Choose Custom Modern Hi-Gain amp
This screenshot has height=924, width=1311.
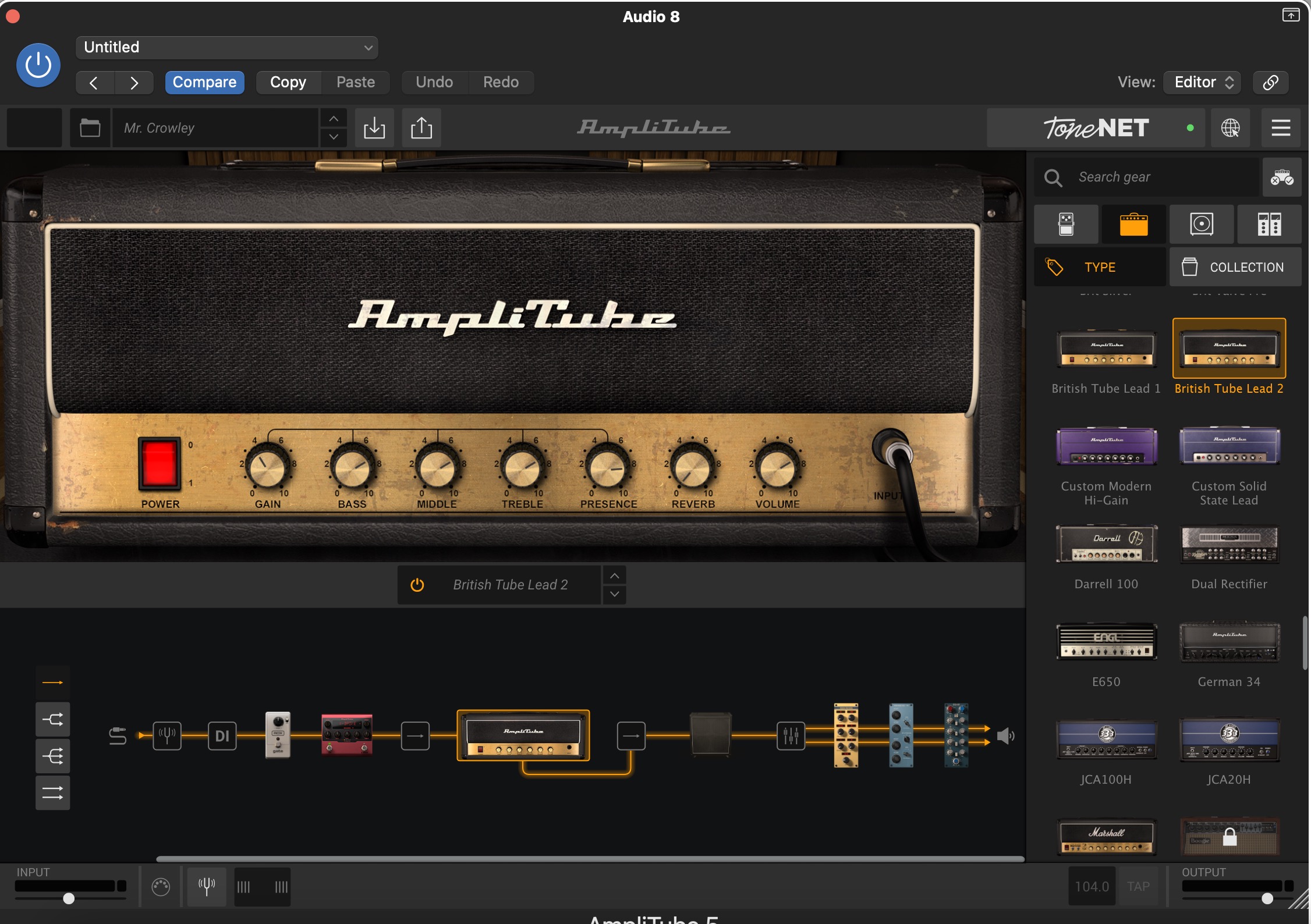(x=1106, y=447)
